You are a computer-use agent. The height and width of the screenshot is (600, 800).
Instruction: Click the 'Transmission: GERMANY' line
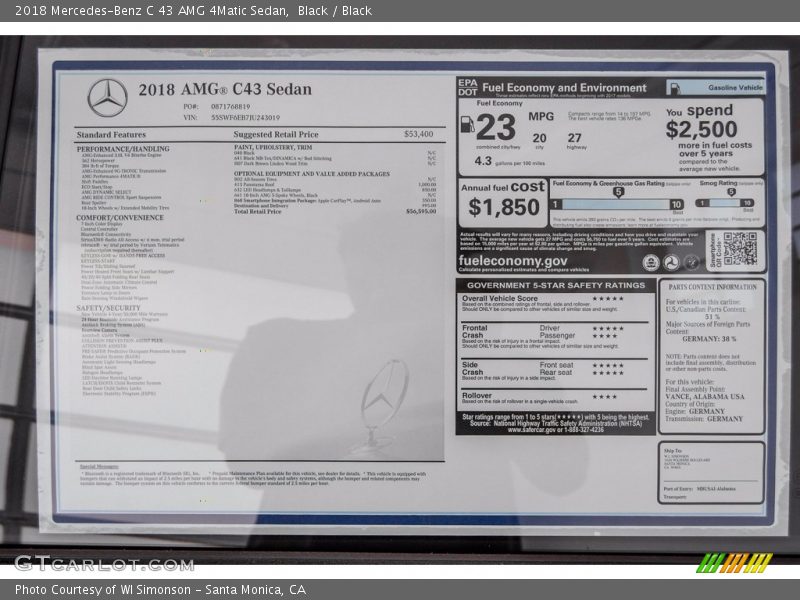[704, 419]
